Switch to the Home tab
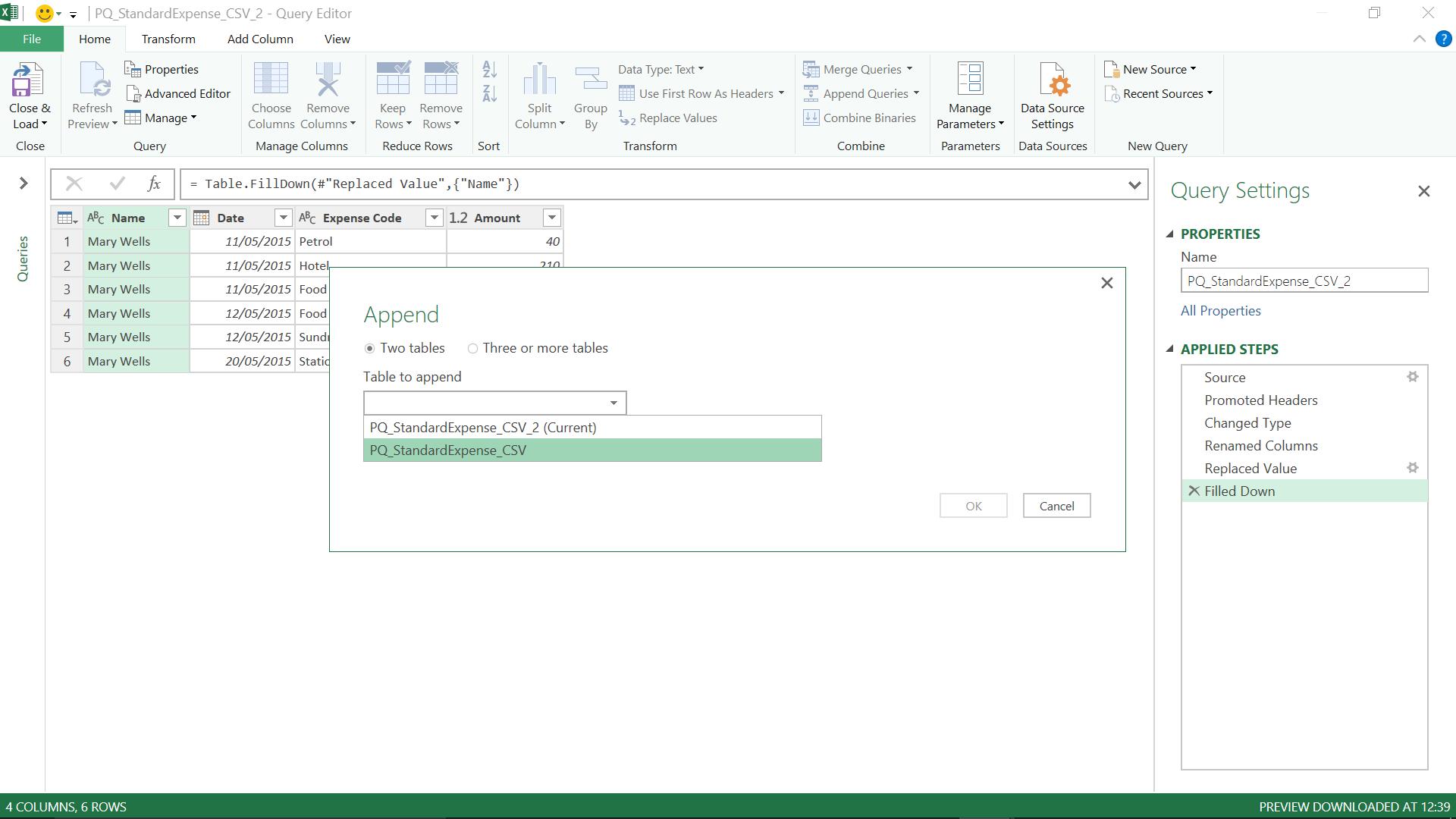The width and height of the screenshot is (1456, 819). pyautogui.click(x=95, y=39)
